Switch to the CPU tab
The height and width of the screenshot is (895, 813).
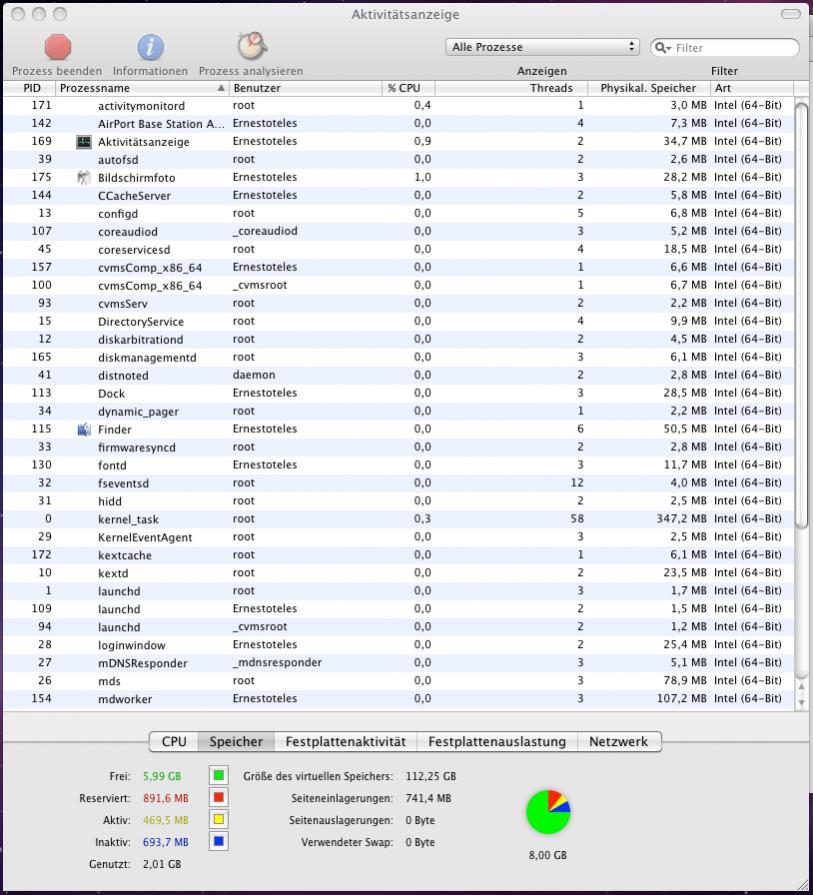(x=174, y=741)
